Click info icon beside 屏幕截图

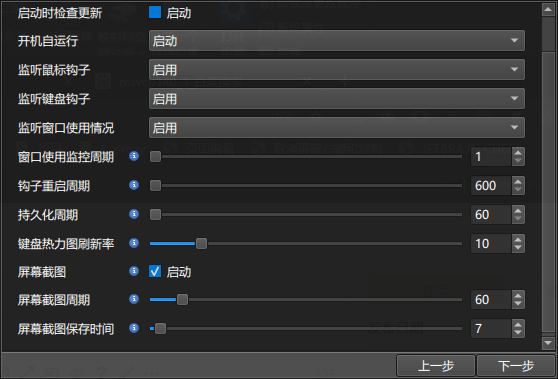134,271
